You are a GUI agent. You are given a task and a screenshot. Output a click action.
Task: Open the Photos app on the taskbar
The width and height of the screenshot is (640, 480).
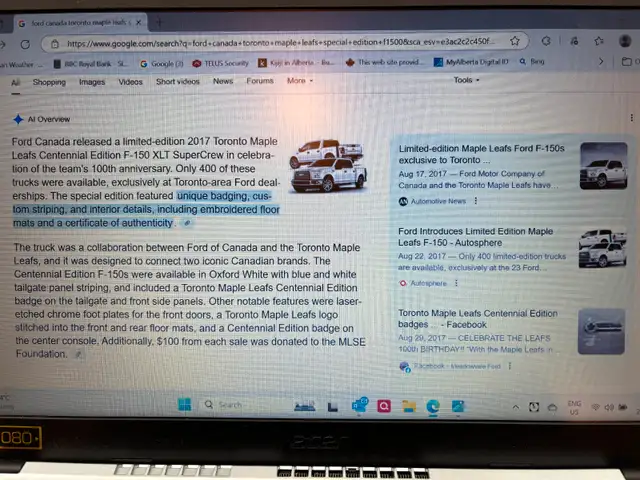coord(458,406)
